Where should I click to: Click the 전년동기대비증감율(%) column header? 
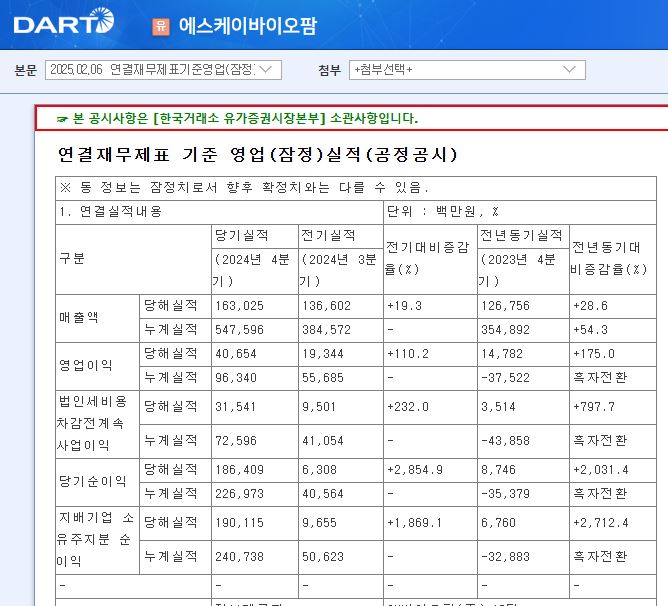coord(613,259)
